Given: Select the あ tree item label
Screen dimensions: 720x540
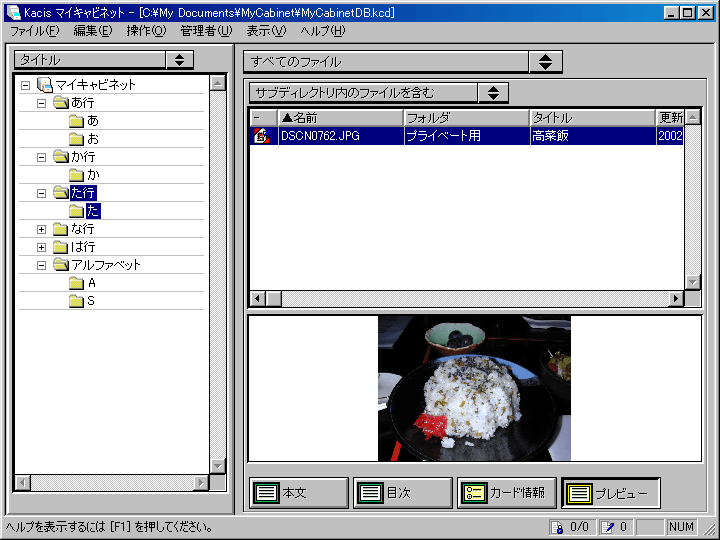Looking at the screenshot, I should click(93, 121).
